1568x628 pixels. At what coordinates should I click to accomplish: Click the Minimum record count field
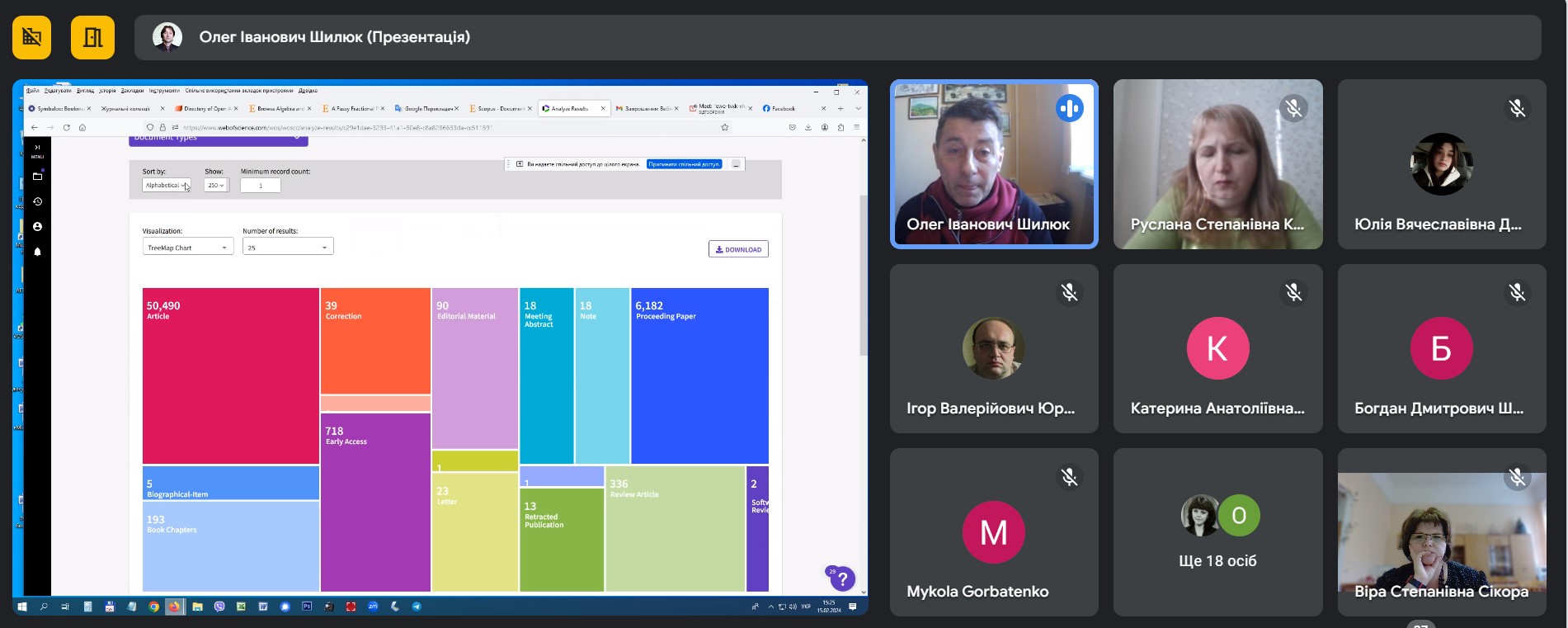261,186
